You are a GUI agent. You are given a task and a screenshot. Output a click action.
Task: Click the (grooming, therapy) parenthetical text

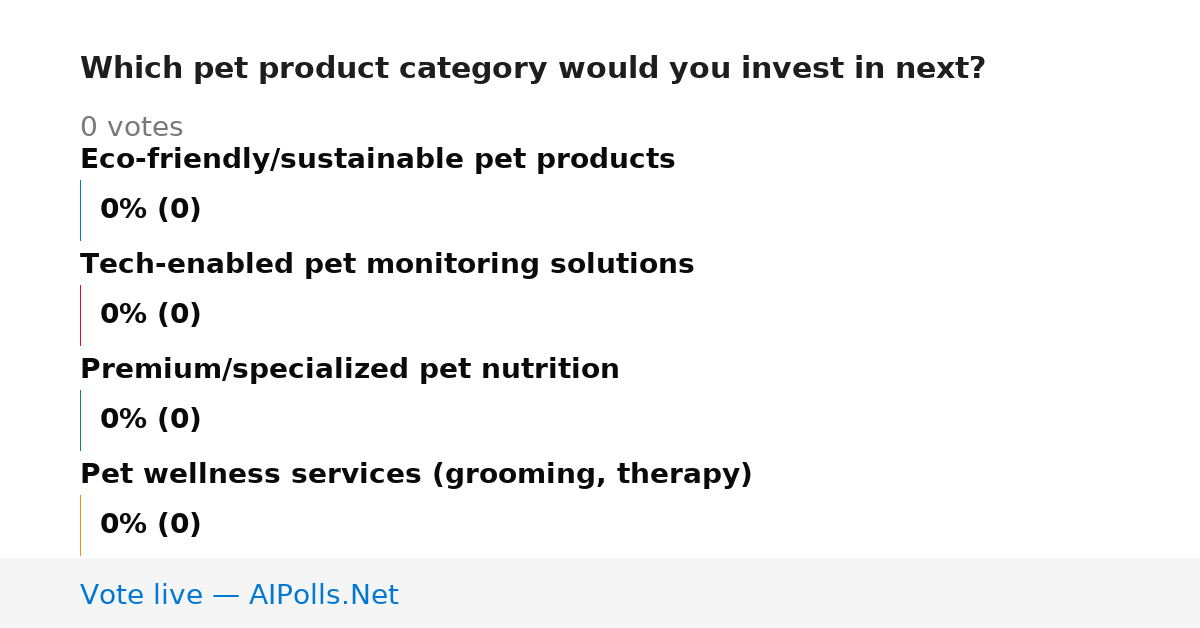592,475
